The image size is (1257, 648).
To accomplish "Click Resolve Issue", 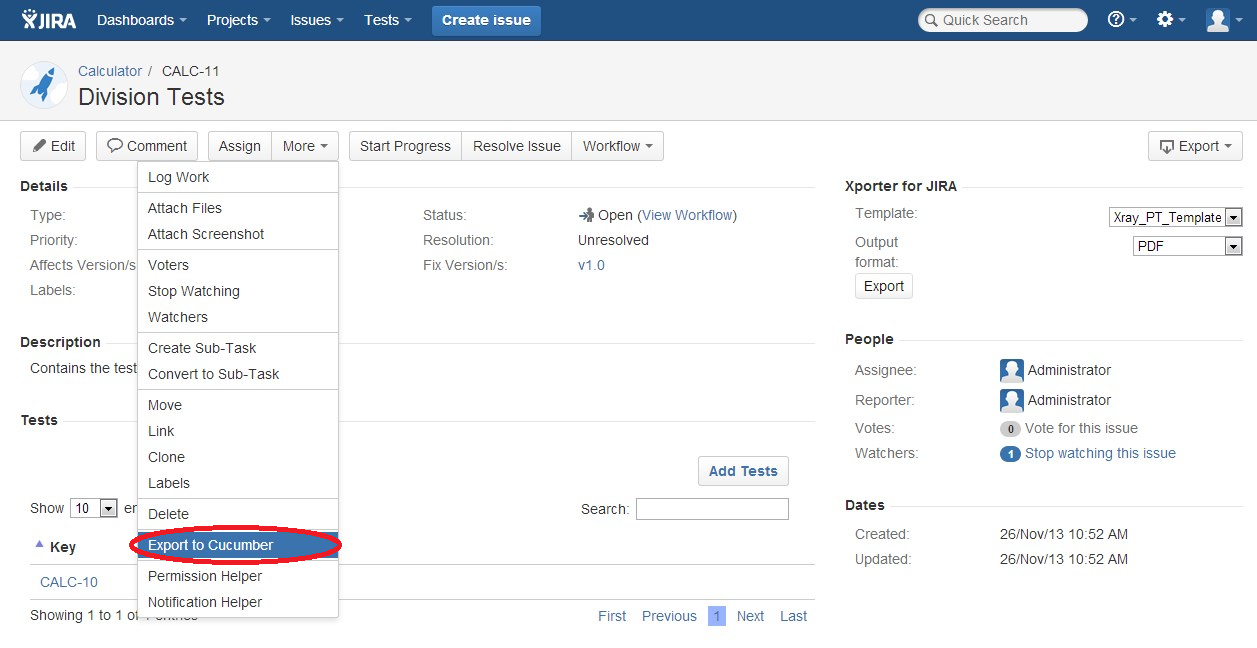I will (517, 146).
